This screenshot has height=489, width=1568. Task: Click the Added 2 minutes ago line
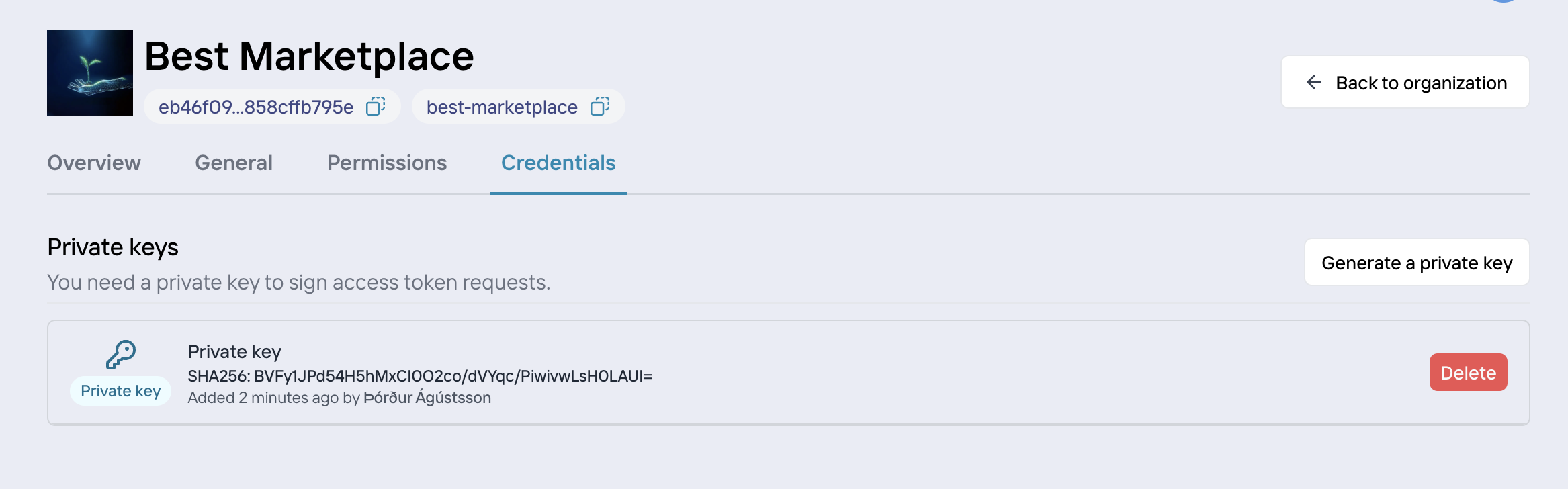click(339, 398)
